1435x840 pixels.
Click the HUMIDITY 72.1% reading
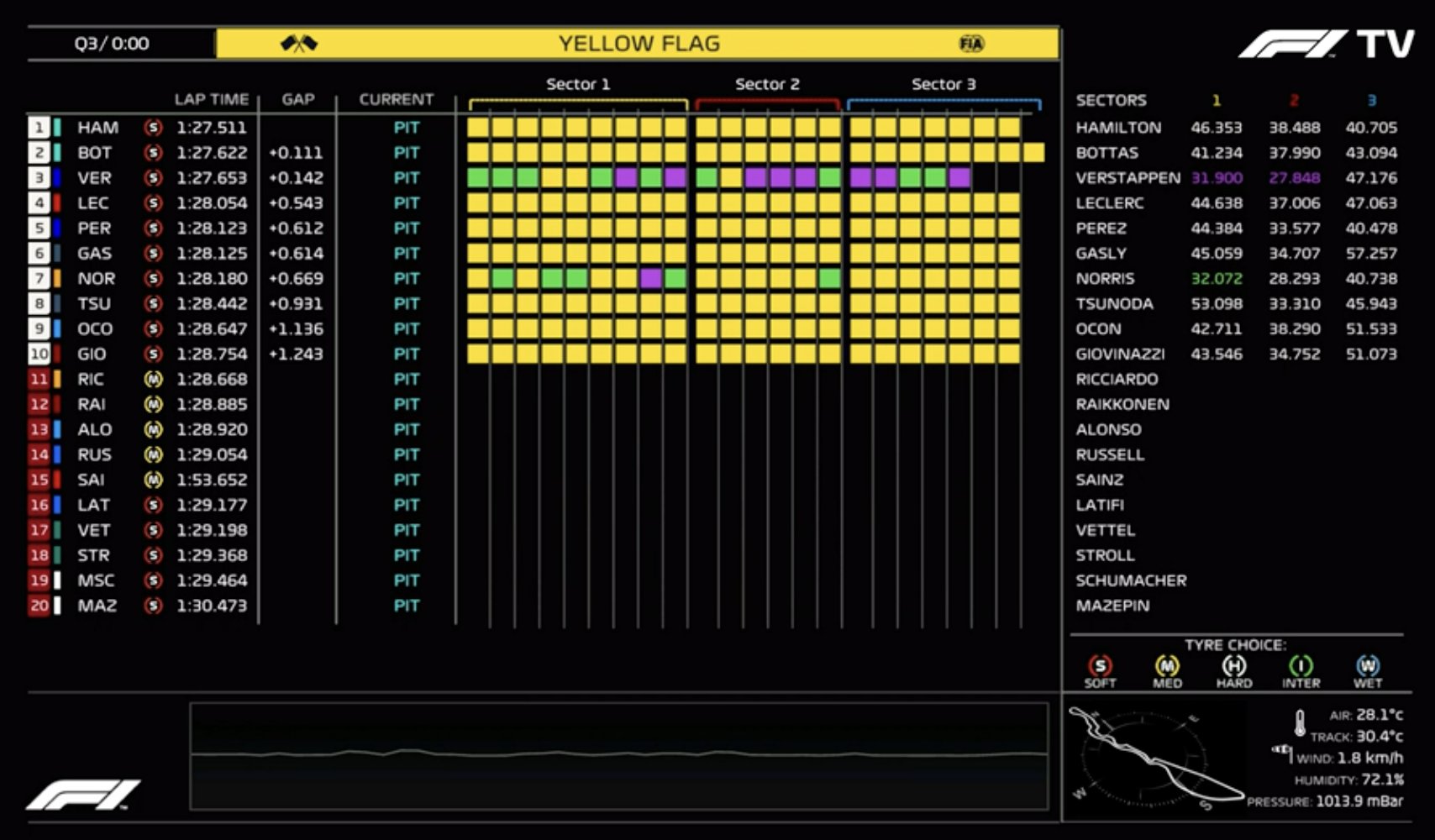point(1348,780)
